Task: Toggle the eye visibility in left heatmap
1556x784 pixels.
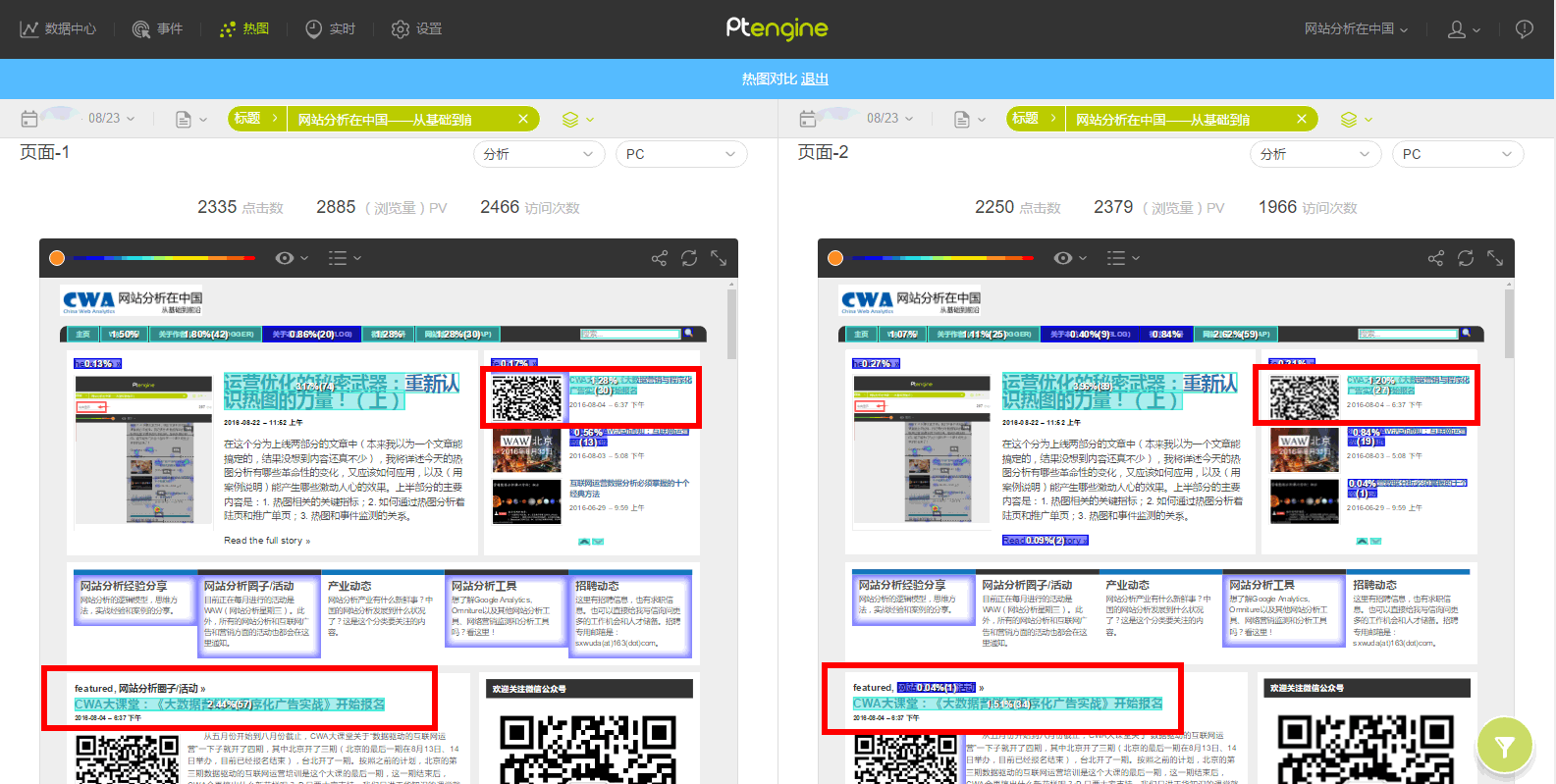Action: 285,258
